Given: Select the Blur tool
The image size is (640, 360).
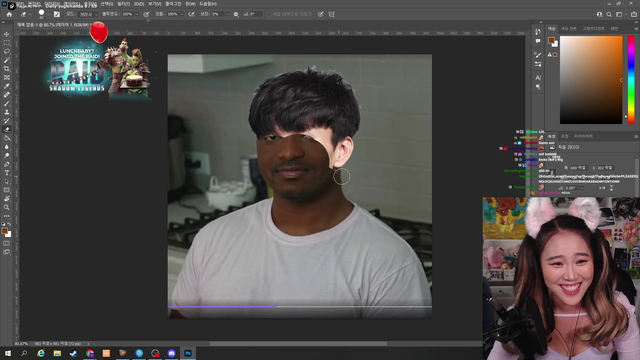Looking at the screenshot, I should pos(7,147).
